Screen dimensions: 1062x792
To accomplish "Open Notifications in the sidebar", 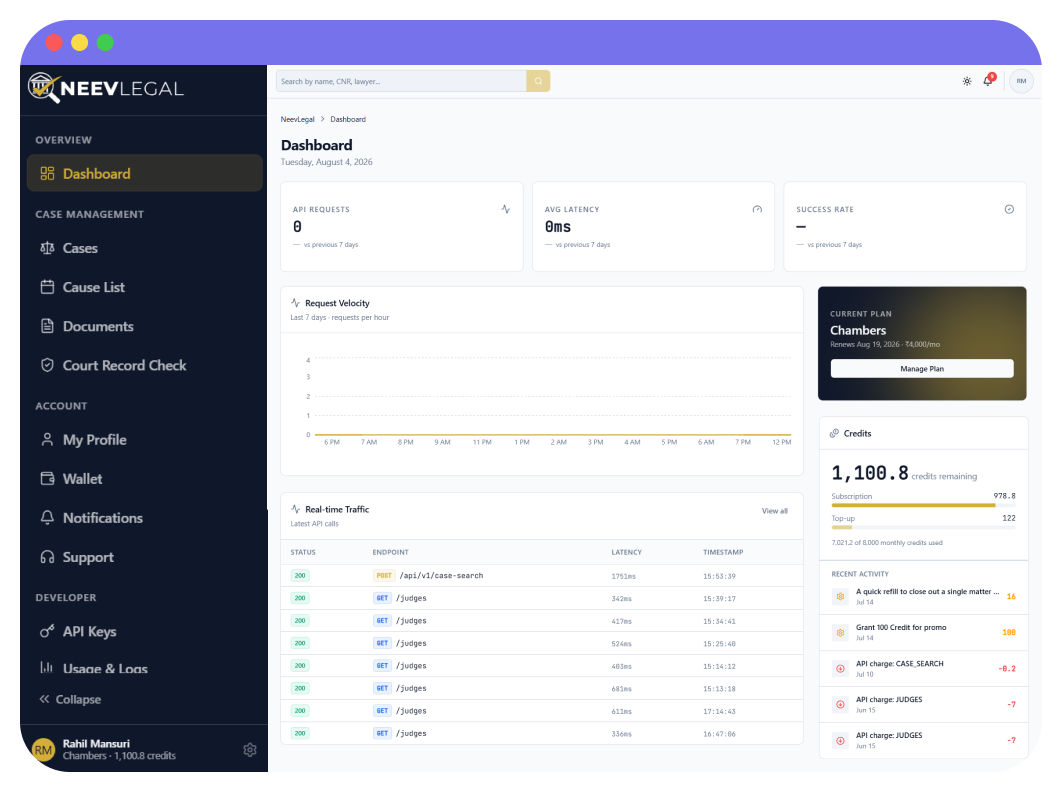I will tap(144, 518).
